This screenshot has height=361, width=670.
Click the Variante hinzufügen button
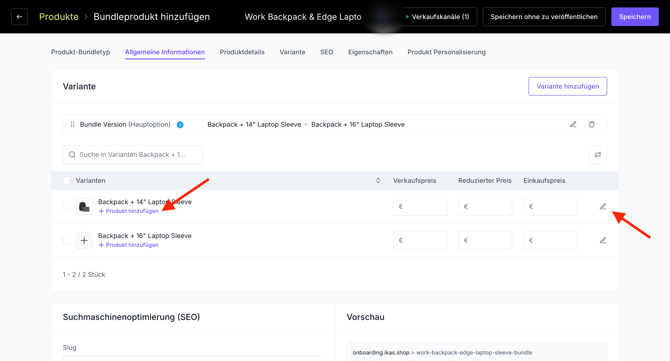[567, 86]
